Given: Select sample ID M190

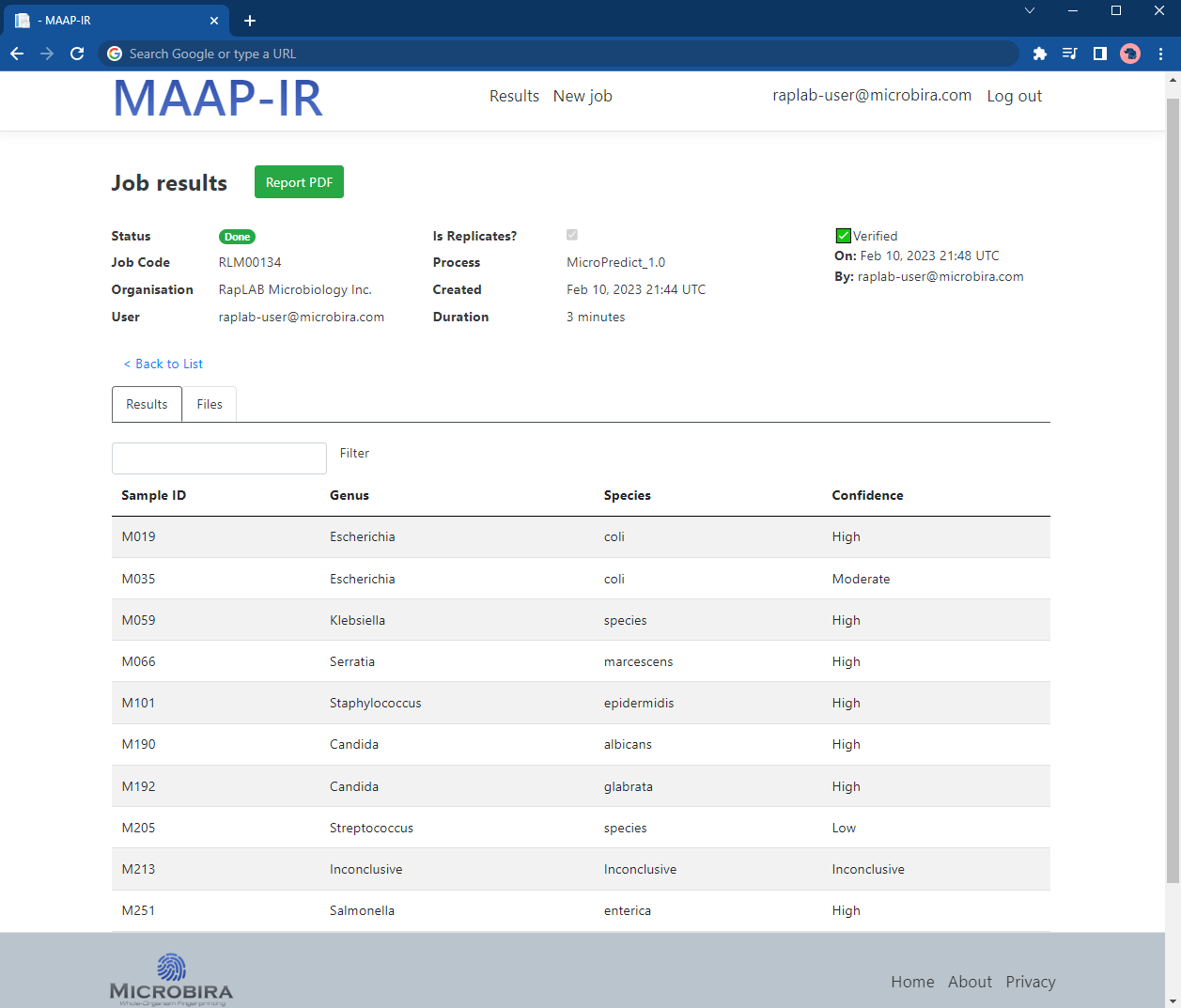Looking at the screenshot, I should pyautogui.click(x=139, y=744).
